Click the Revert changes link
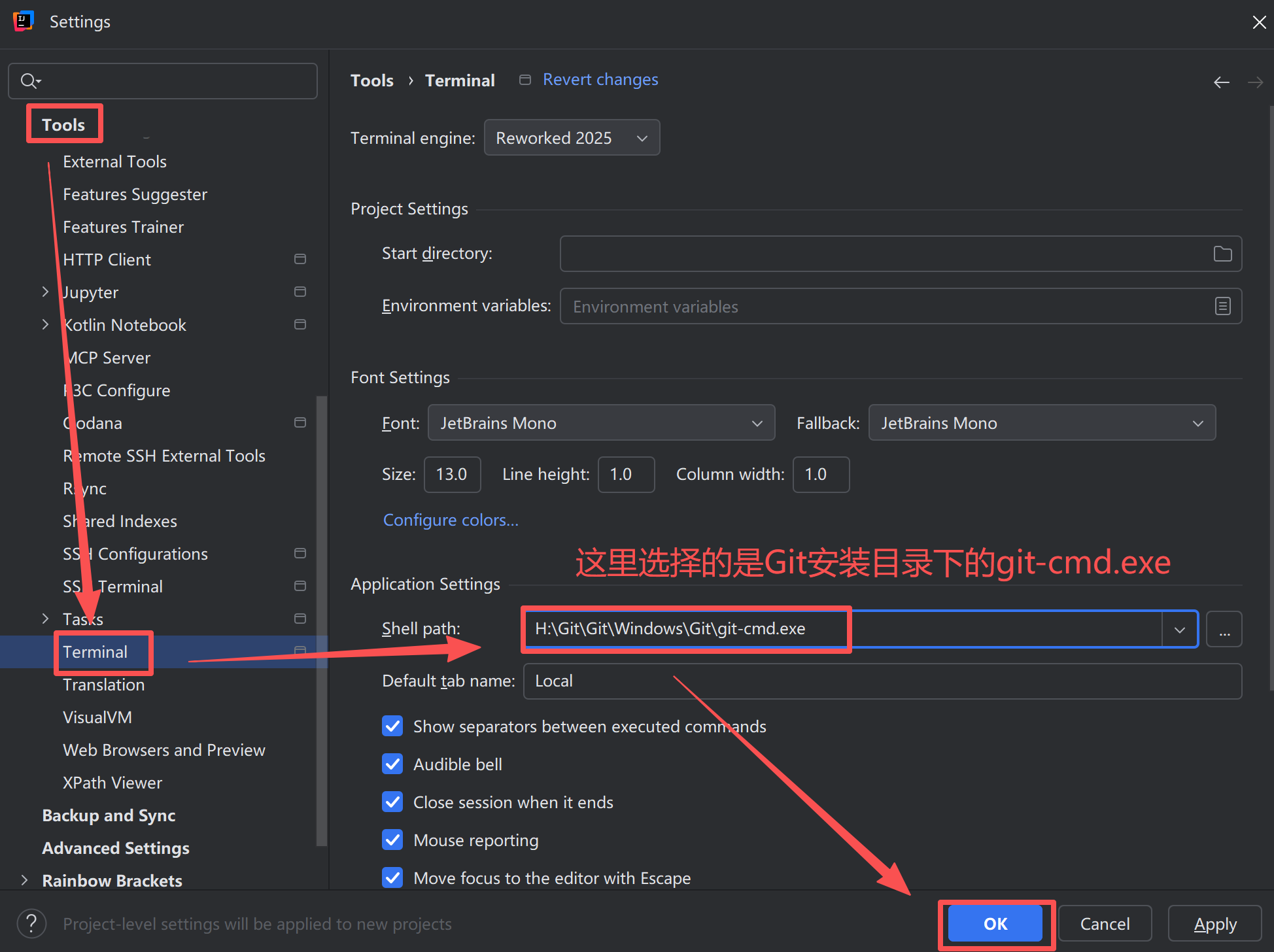The image size is (1274, 952). click(x=600, y=80)
